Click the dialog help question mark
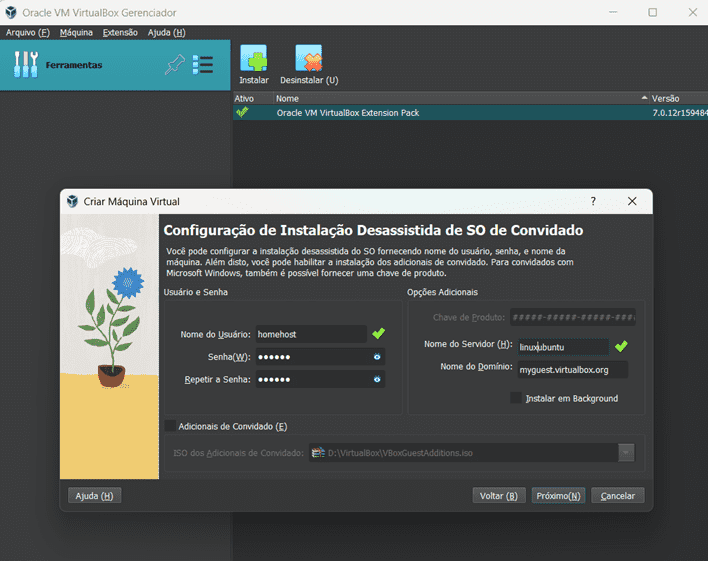 pos(593,201)
